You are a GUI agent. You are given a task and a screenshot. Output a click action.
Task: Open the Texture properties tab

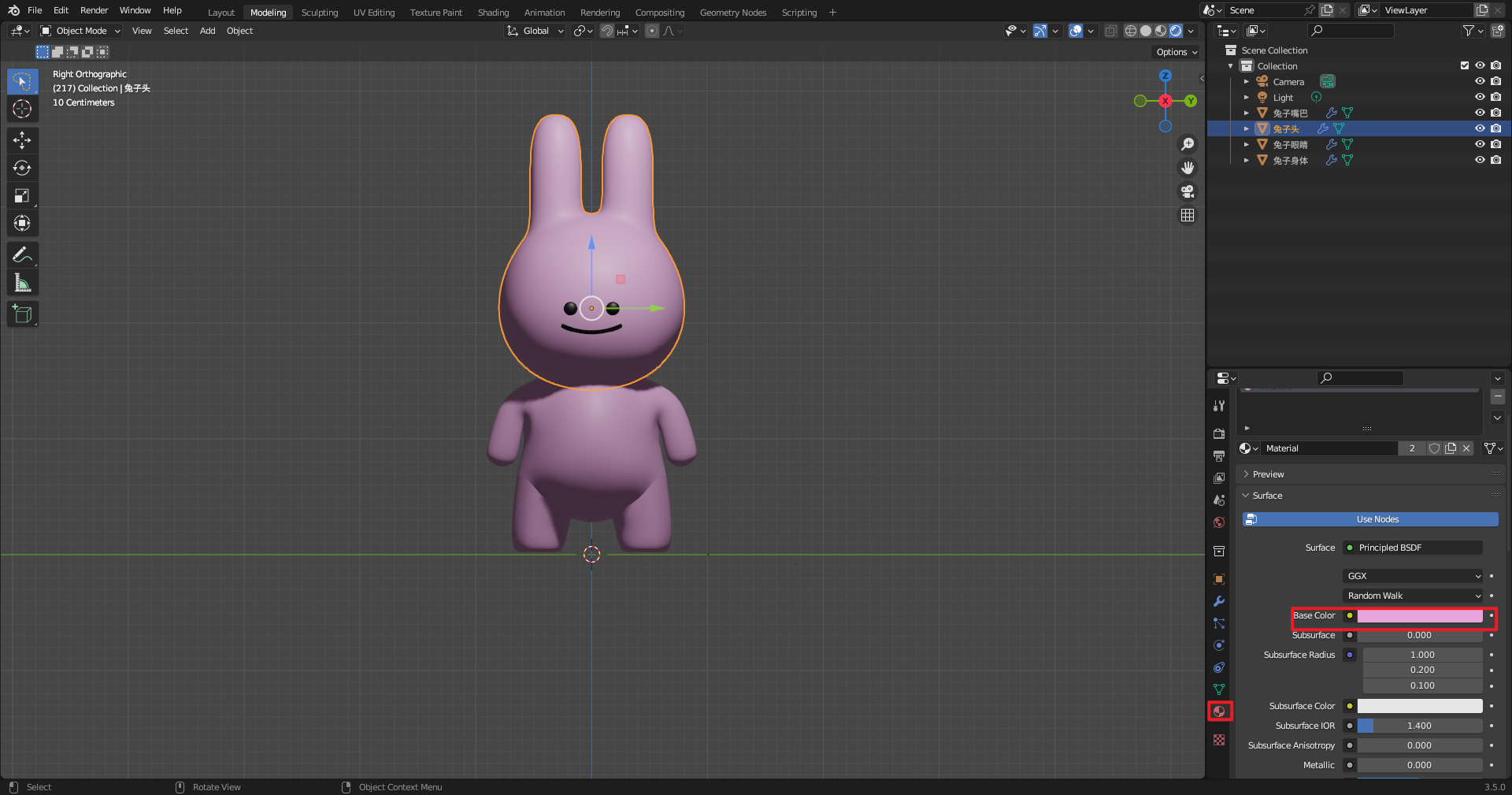(1219, 740)
